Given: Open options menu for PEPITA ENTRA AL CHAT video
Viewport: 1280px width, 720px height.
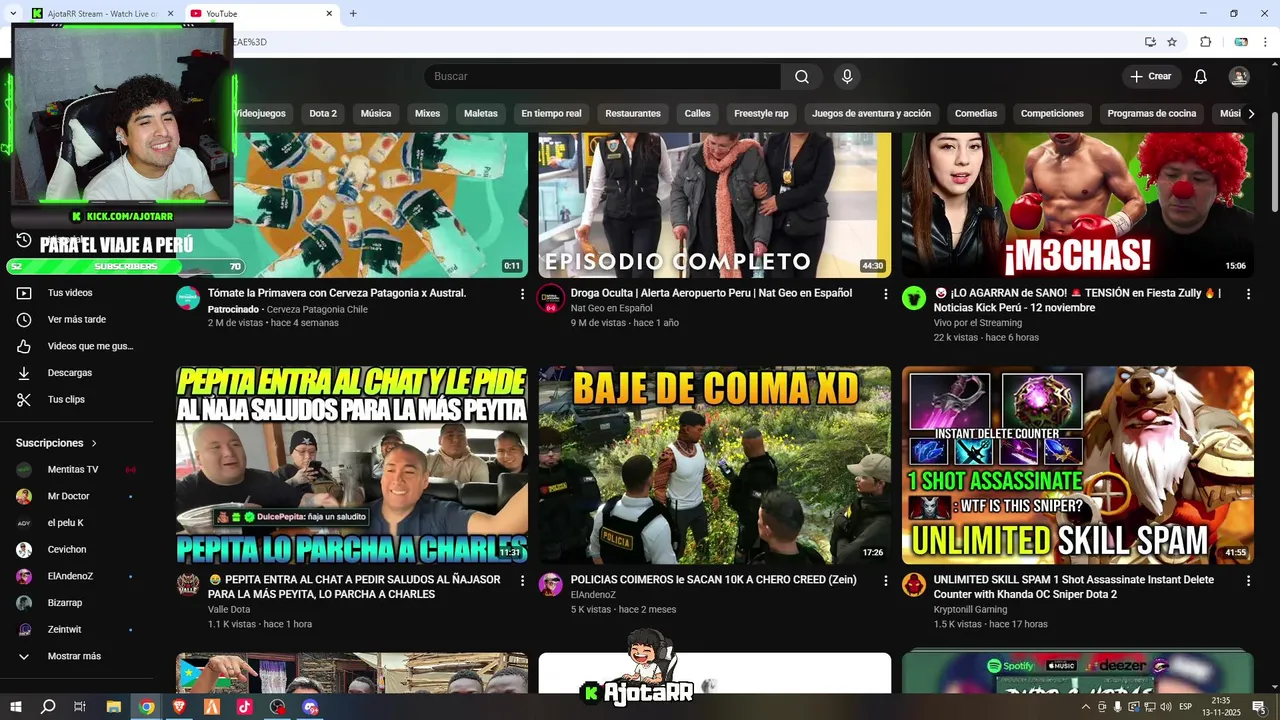Looking at the screenshot, I should pos(522,580).
